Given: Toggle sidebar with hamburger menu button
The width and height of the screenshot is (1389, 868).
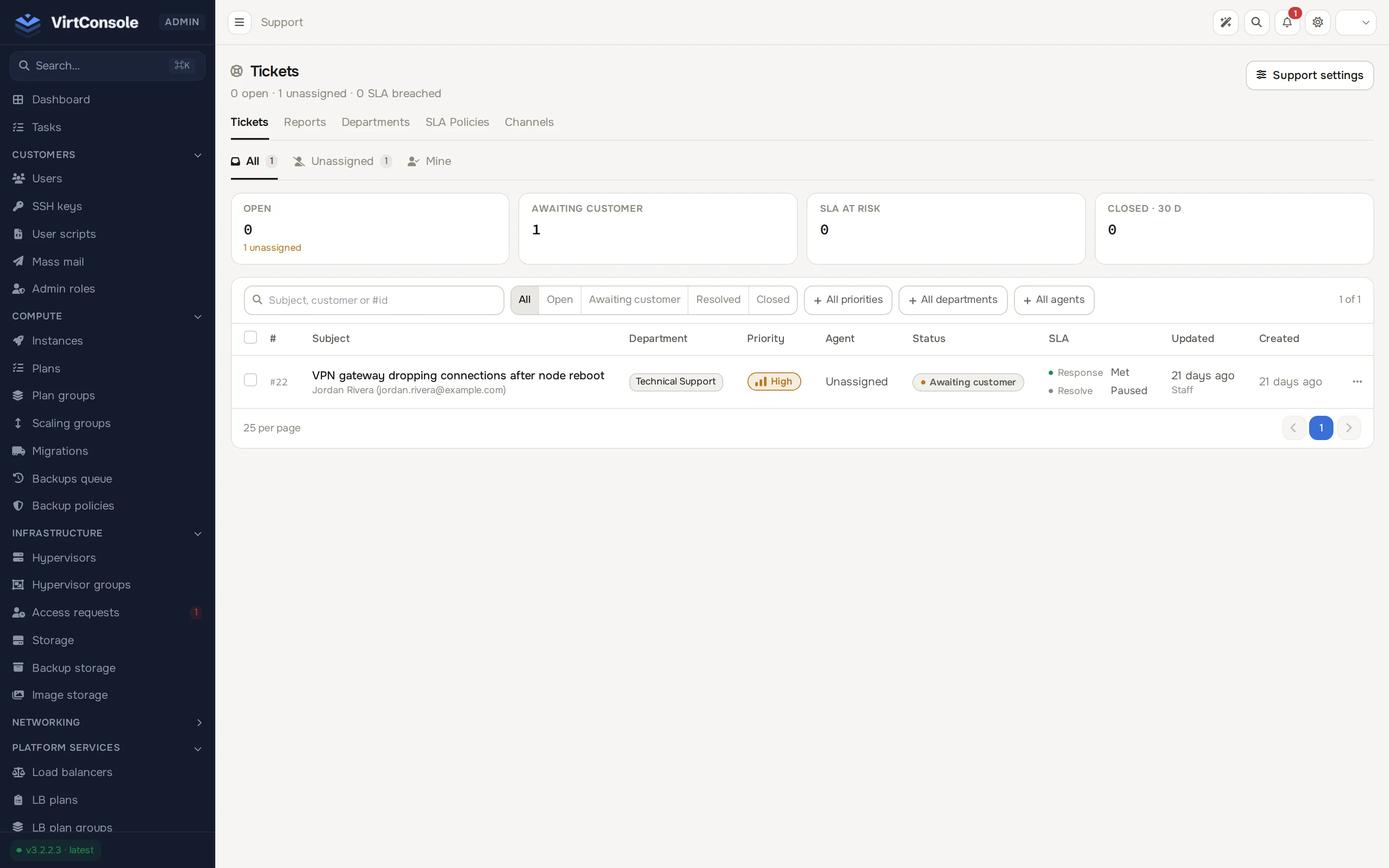Looking at the screenshot, I should point(239,23).
